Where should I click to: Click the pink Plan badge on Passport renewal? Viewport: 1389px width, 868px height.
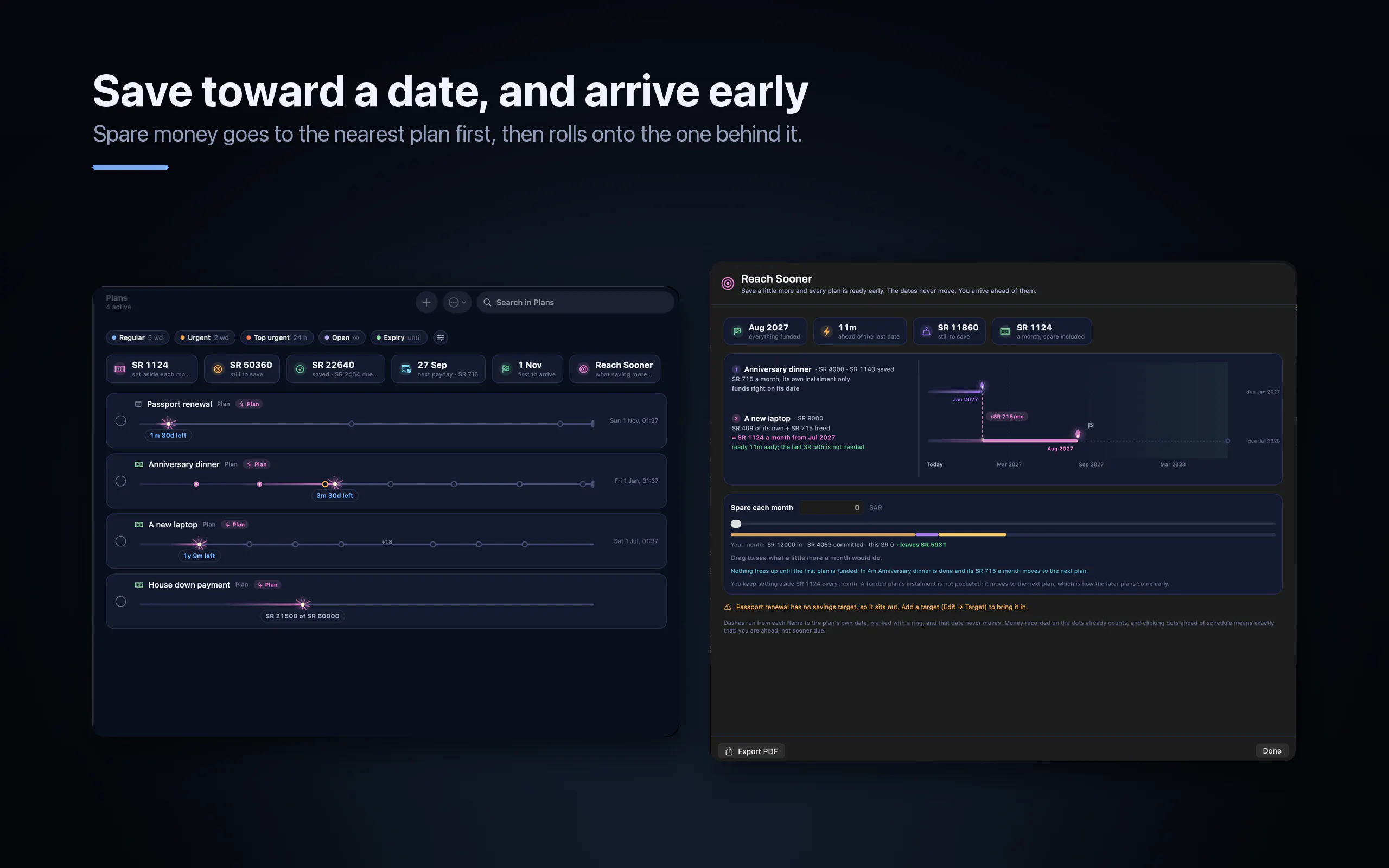point(250,404)
